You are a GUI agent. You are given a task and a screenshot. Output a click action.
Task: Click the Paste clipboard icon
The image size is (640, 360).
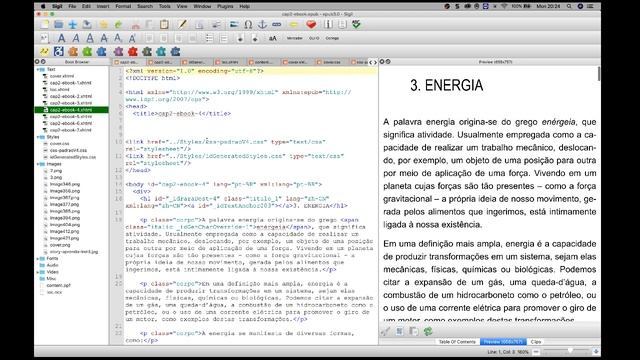pyautogui.click(x=164, y=24)
